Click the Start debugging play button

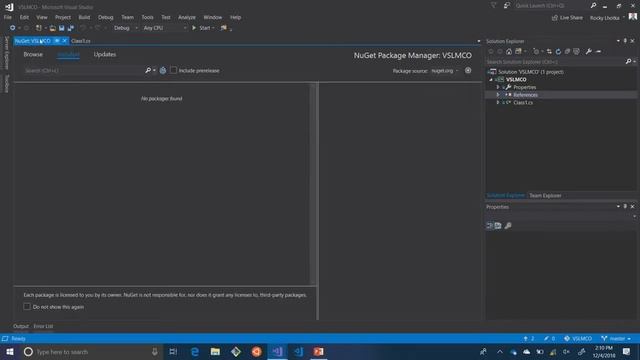coord(194,28)
